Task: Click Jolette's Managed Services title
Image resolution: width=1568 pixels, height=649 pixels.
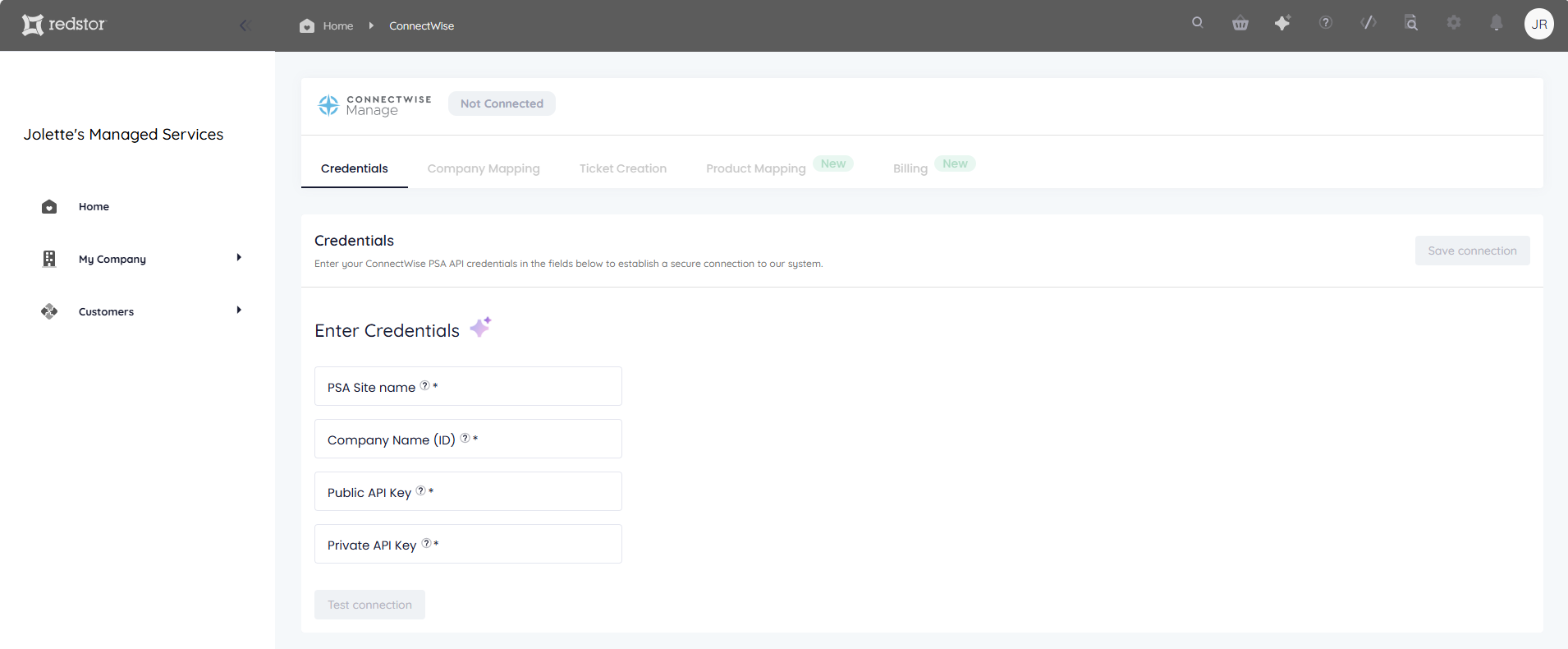Action: point(123,134)
